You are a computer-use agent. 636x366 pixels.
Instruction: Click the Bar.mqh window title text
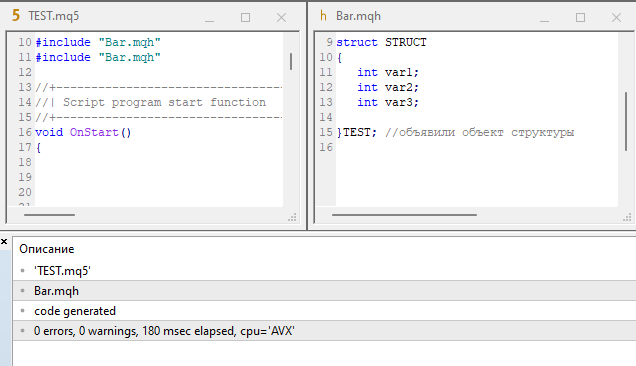tap(358, 16)
